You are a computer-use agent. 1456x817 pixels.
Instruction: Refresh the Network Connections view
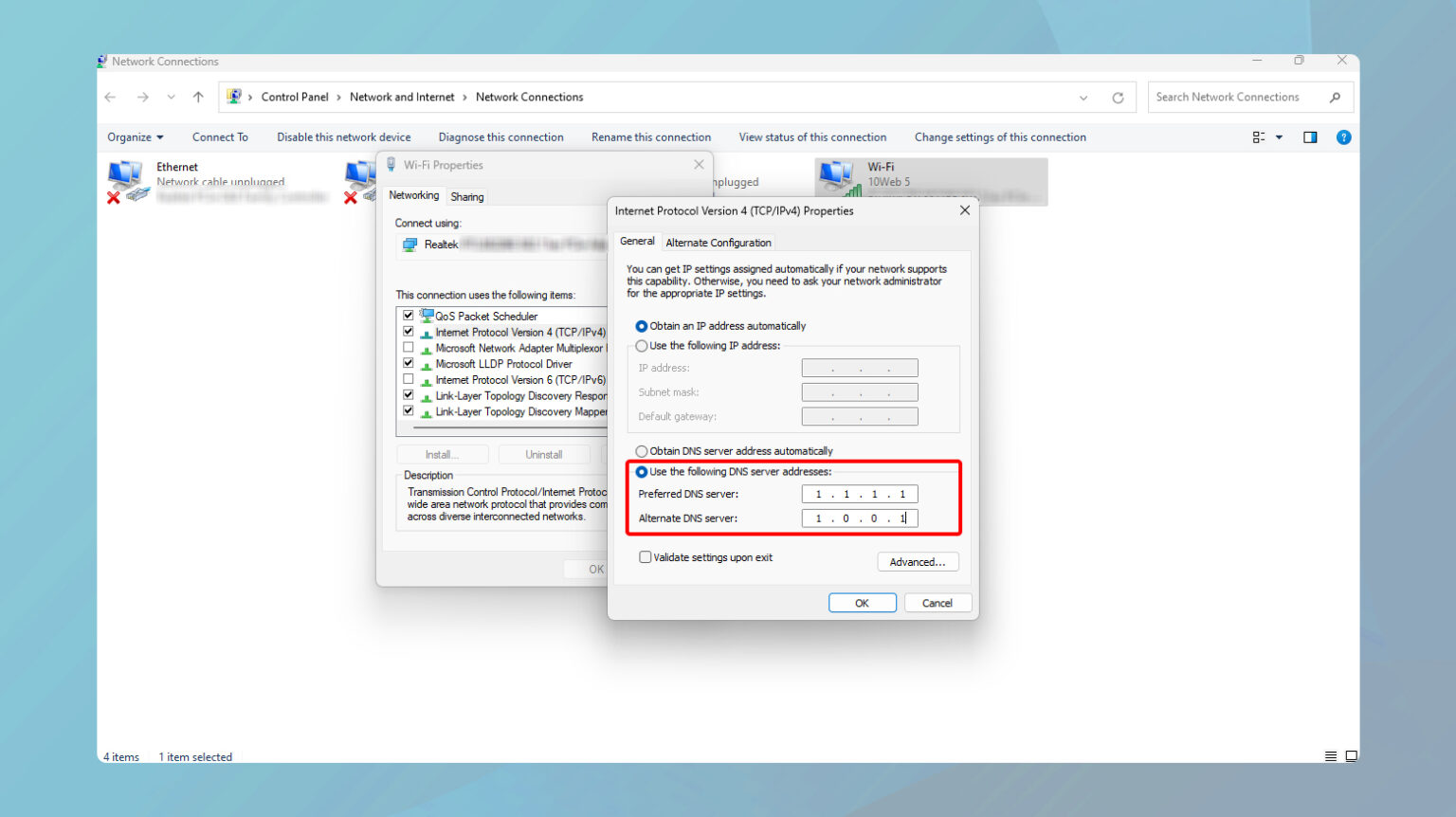click(x=1119, y=97)
